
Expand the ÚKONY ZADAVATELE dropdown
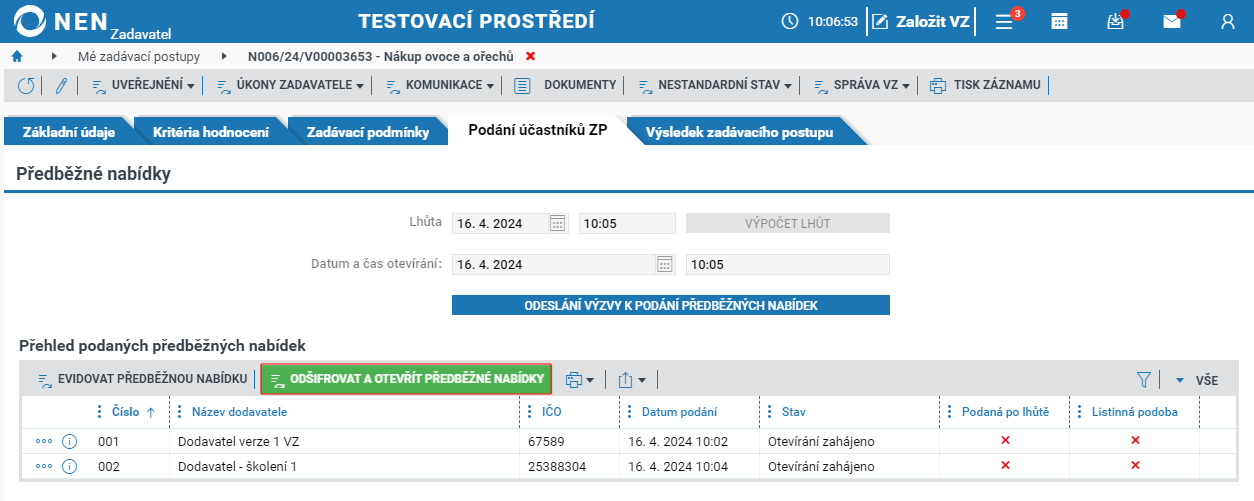(291, 86)
